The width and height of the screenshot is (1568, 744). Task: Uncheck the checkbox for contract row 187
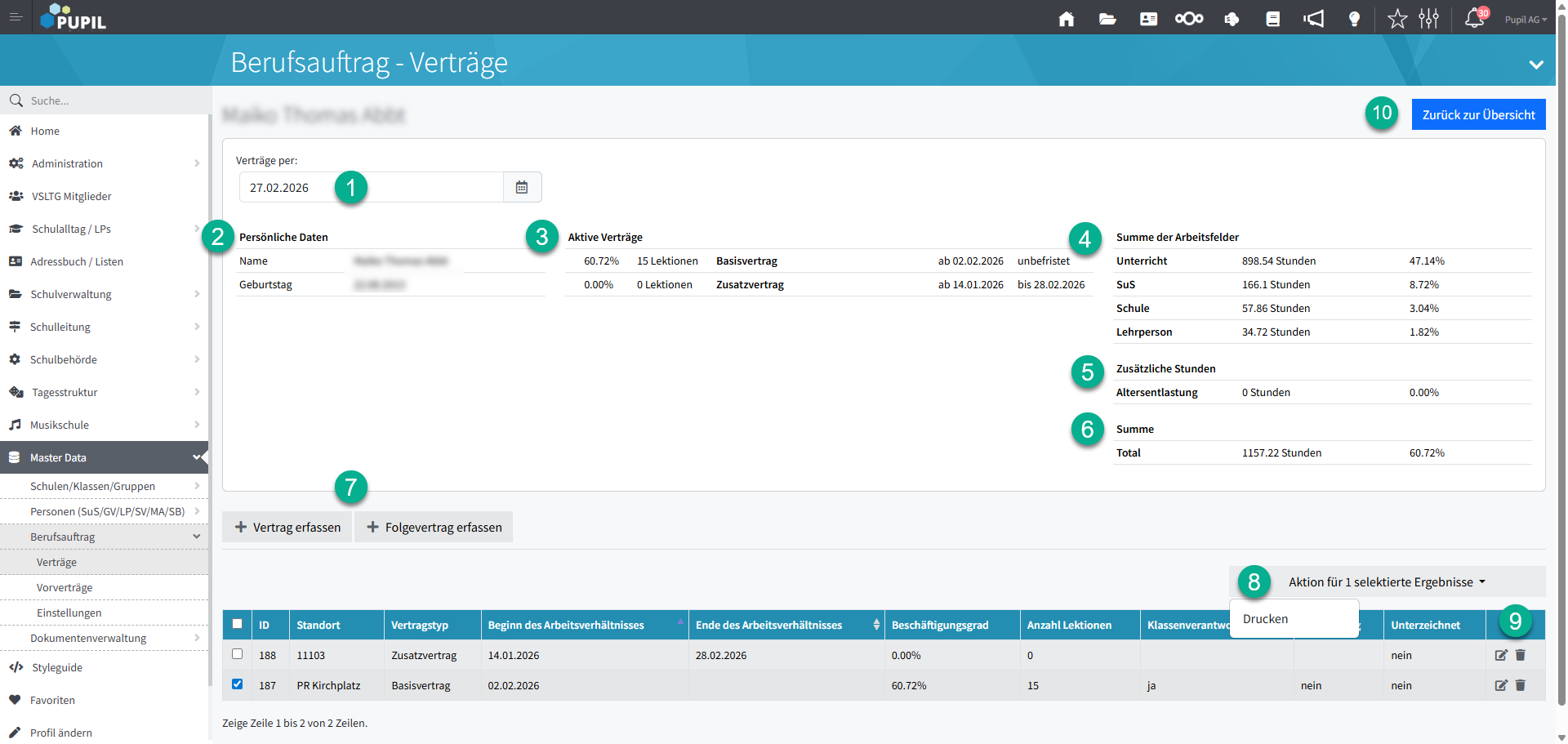pos(238,684)
